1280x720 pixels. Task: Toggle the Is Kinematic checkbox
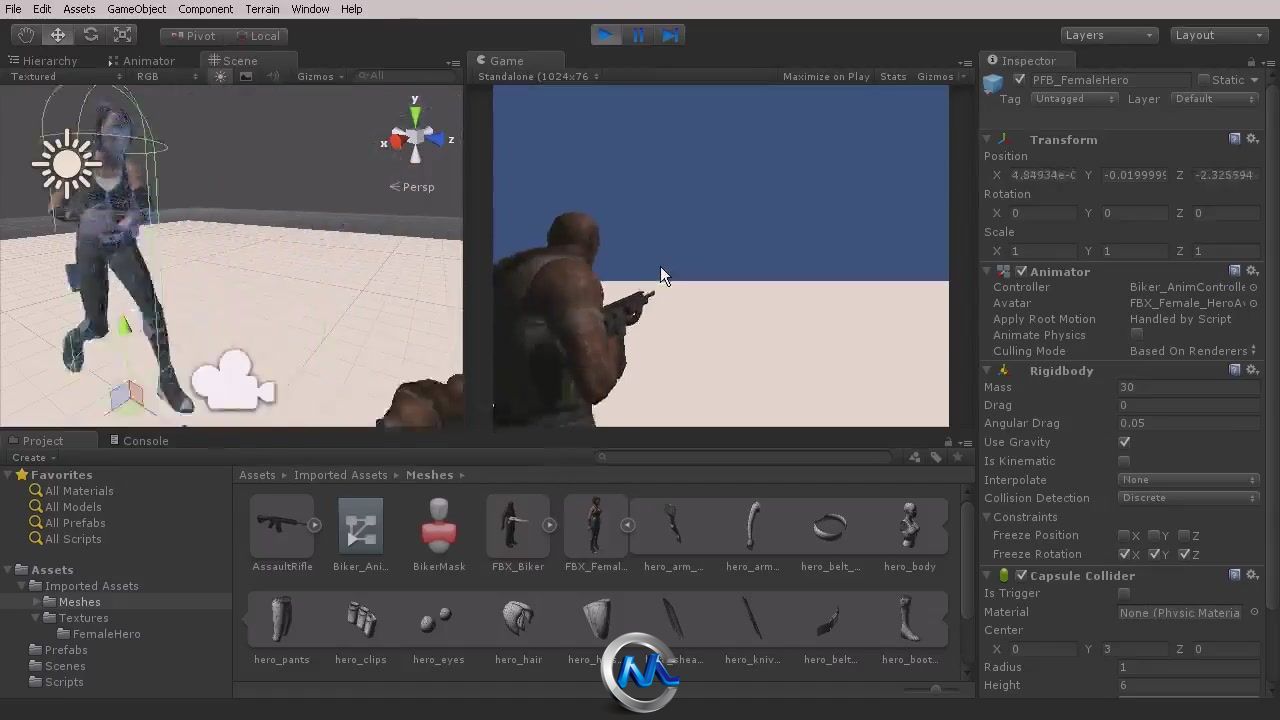coord(1124,461)
